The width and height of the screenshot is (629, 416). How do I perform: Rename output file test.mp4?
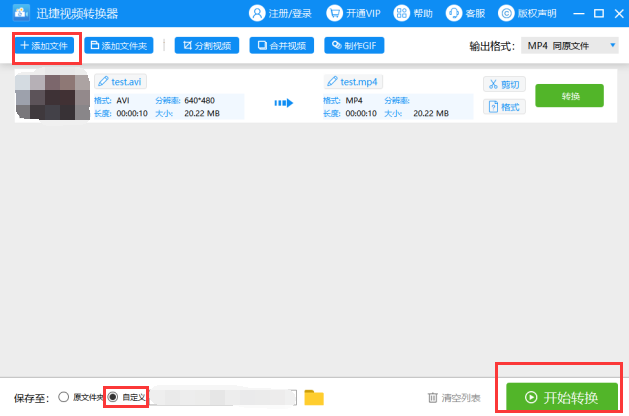[353, 82]
